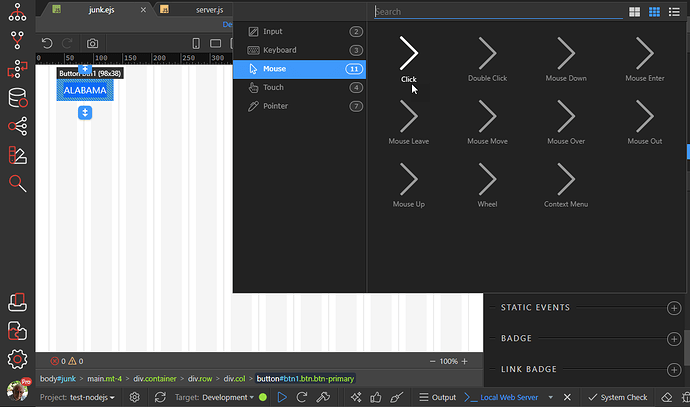Screen dimensions: 690x407
Task: Open the extensions puzzle sidebar icon
Action: [x=17, y=331]
